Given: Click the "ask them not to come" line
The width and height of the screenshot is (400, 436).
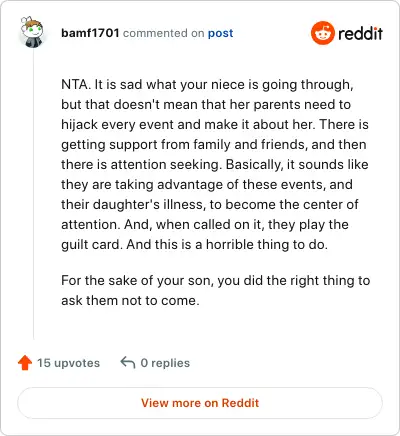Looking at the screenshot, I should 130,300.
